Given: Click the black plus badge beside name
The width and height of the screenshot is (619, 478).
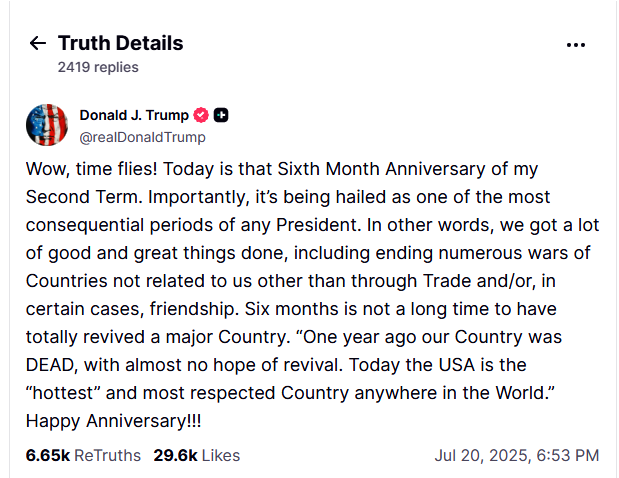Looking at the screenshot, I should click(221, 115).
